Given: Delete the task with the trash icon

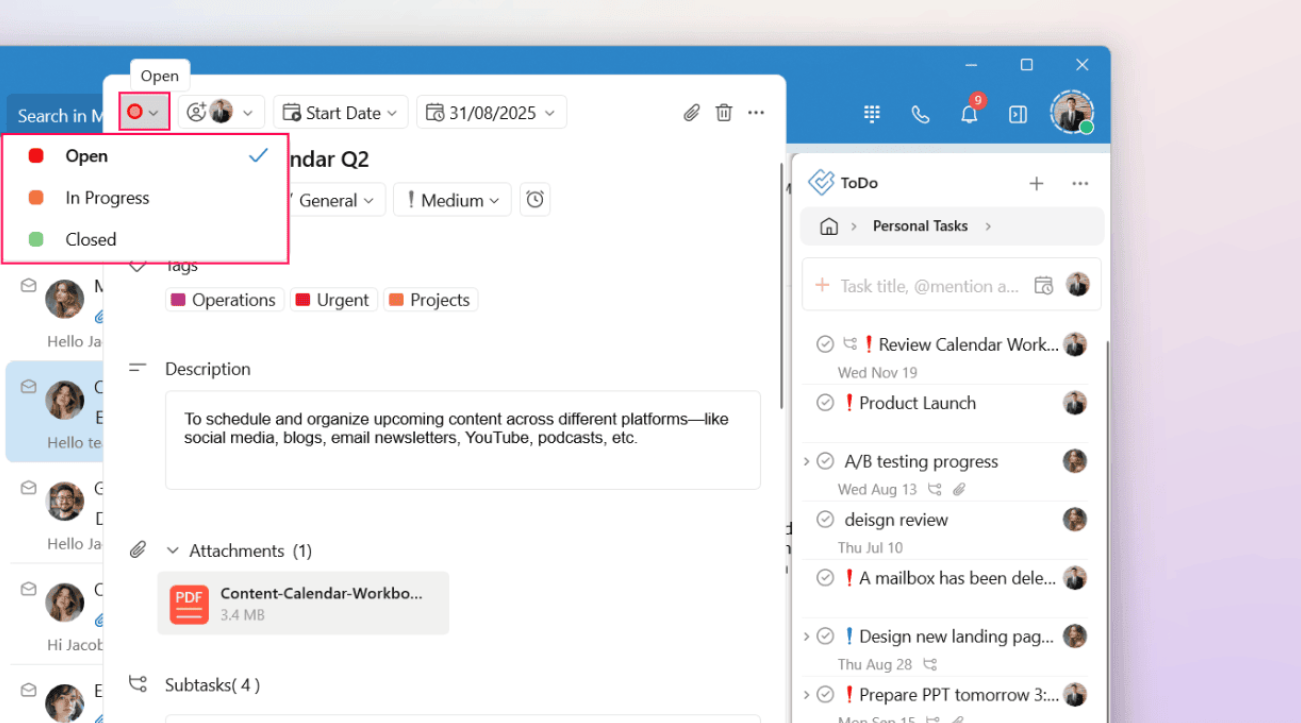Looking at the screenshot, I should (x=724, y=113).
